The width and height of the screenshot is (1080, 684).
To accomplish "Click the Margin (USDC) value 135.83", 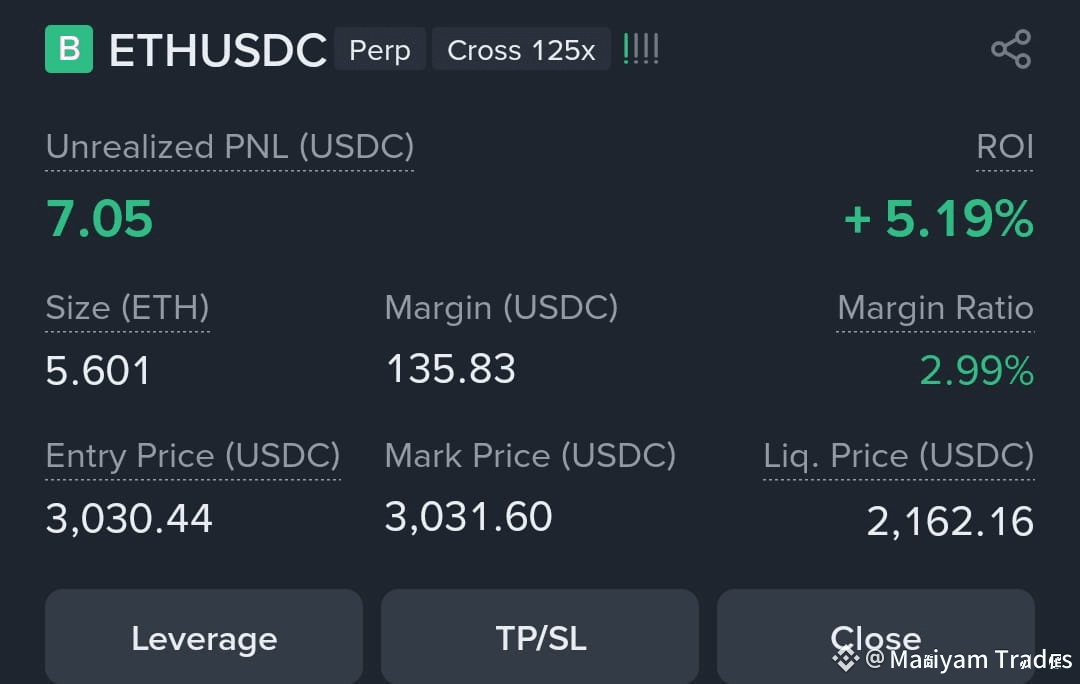I will (x=450, y=369).
